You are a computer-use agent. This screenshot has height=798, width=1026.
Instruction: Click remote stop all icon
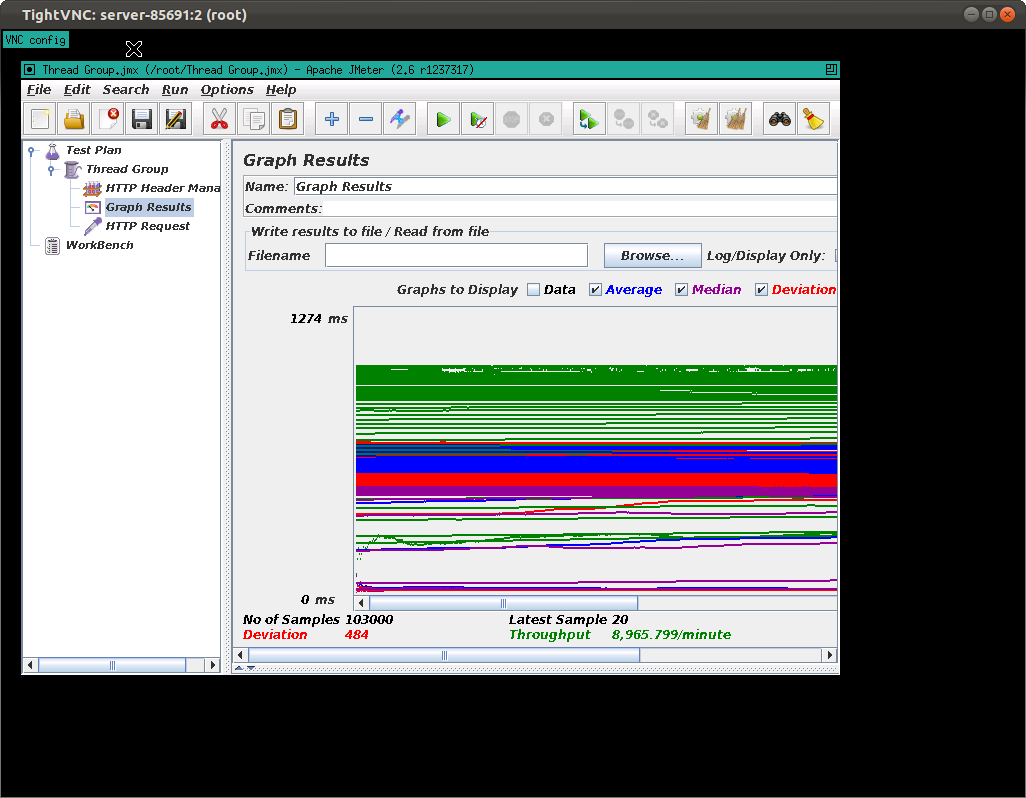coord(623,119)
